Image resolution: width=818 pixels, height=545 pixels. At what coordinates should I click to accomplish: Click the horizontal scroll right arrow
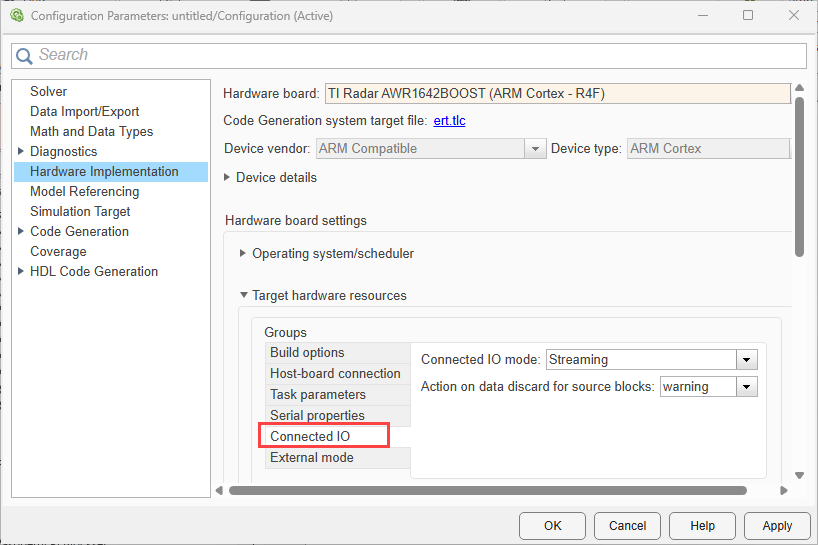coord(783,490)
